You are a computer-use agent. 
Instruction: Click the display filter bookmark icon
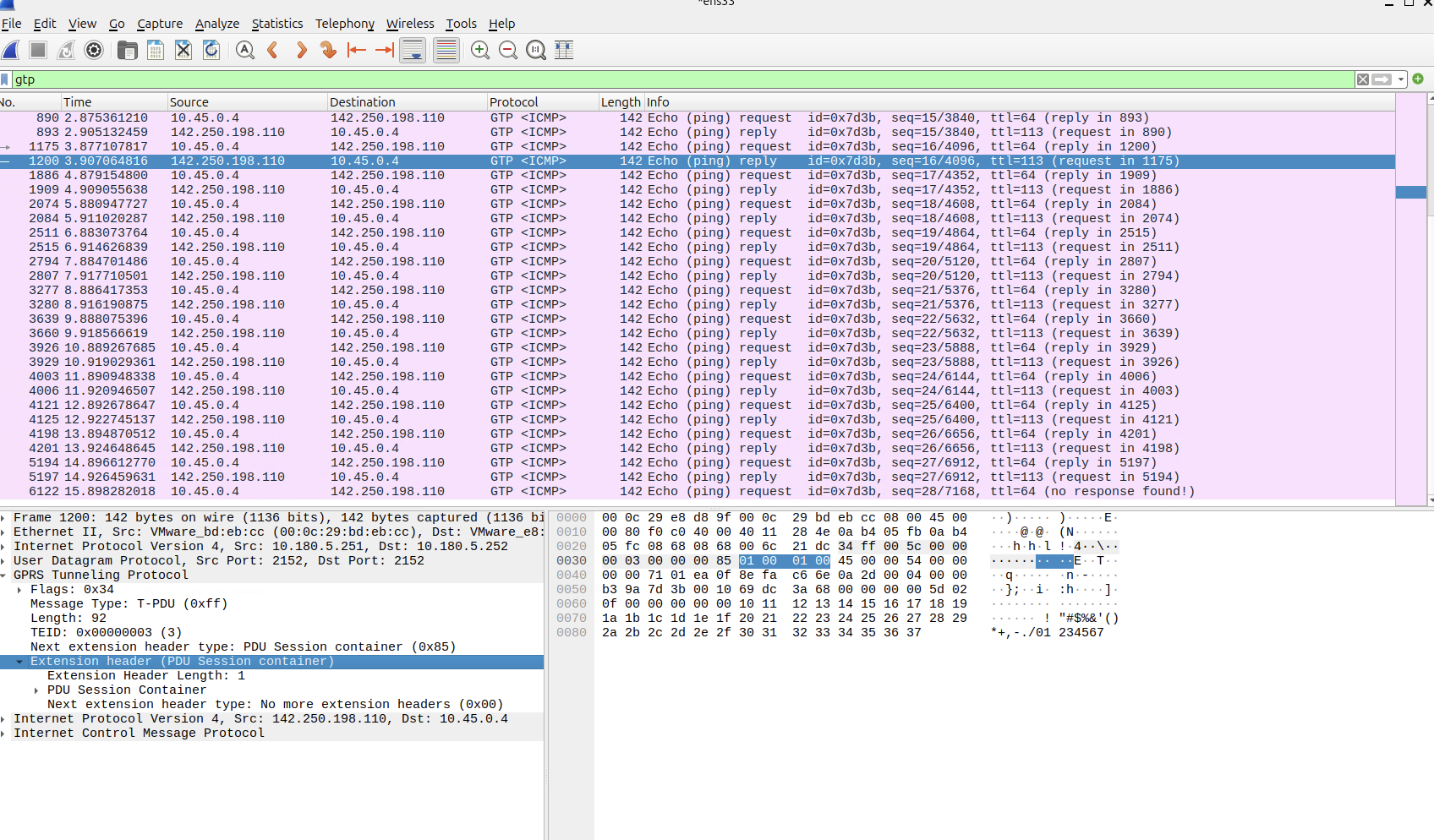6,79
